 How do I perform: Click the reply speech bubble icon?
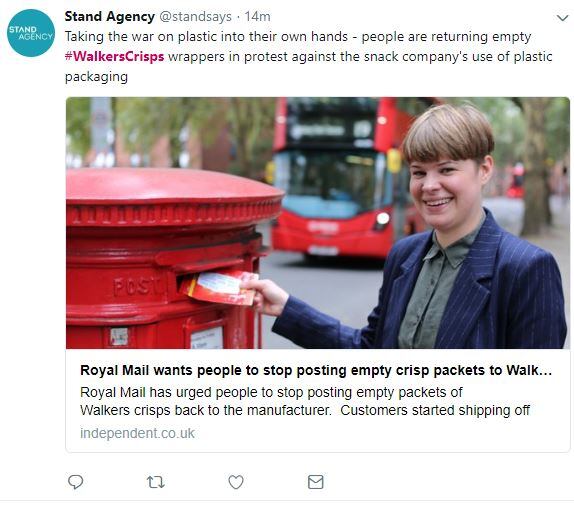coord(76,481)
